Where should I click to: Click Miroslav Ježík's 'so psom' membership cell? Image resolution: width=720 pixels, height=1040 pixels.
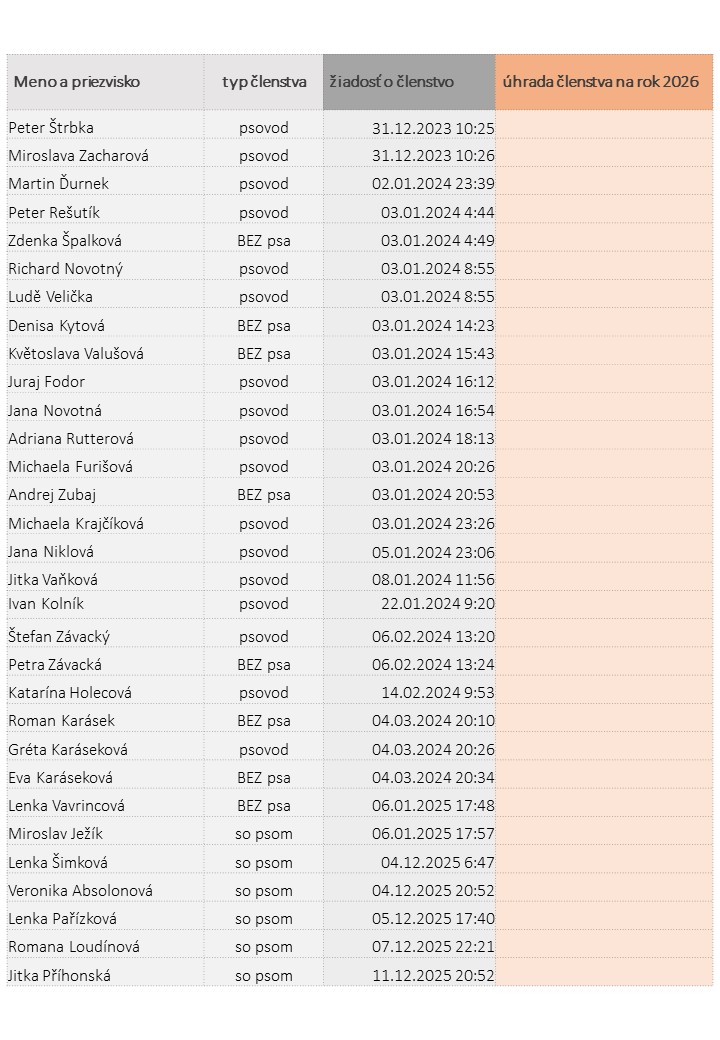[x=264, y=834]
